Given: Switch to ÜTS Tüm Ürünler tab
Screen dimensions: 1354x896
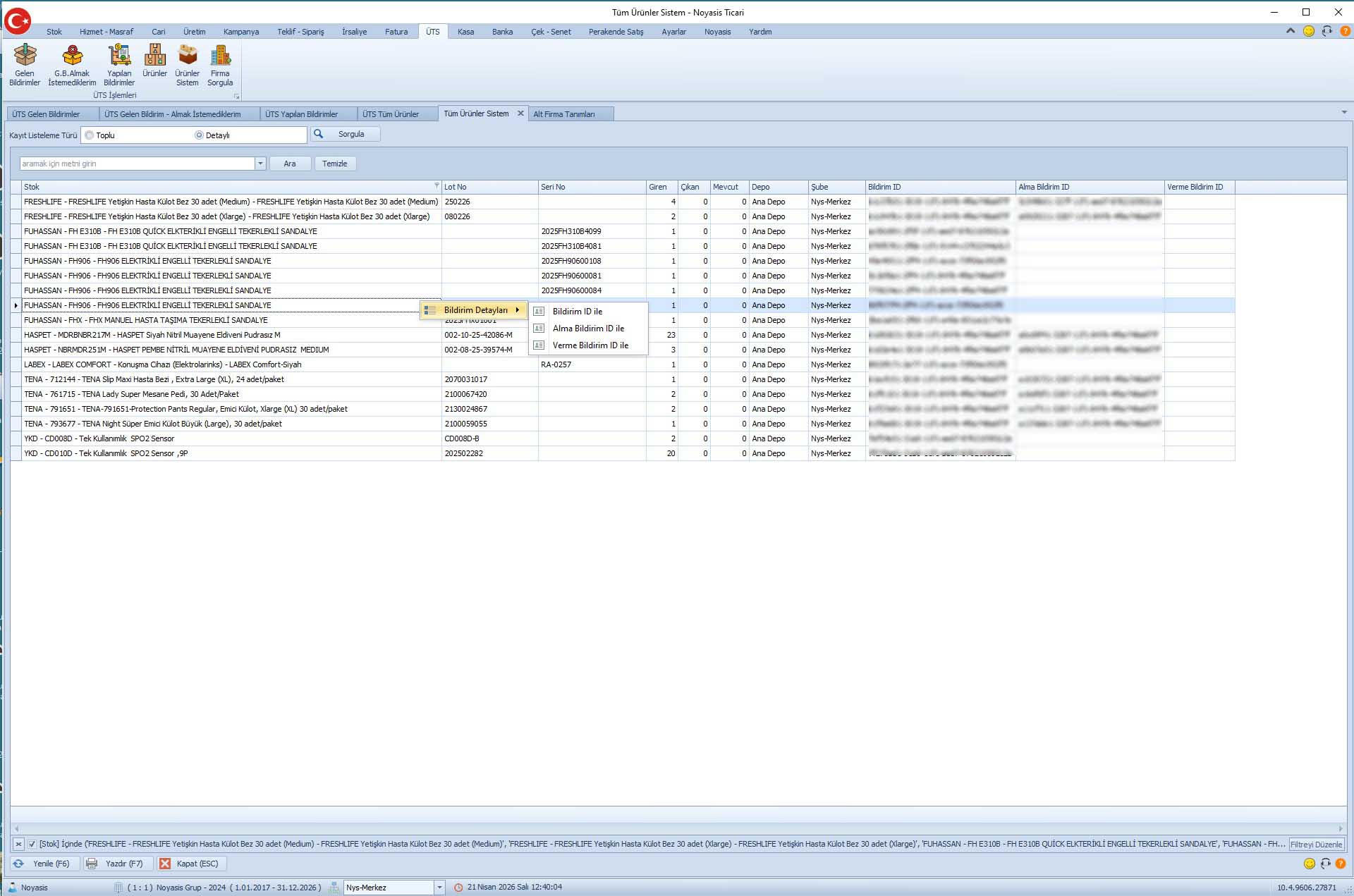Looking at the screenshot, I should [x=391, y=114].
